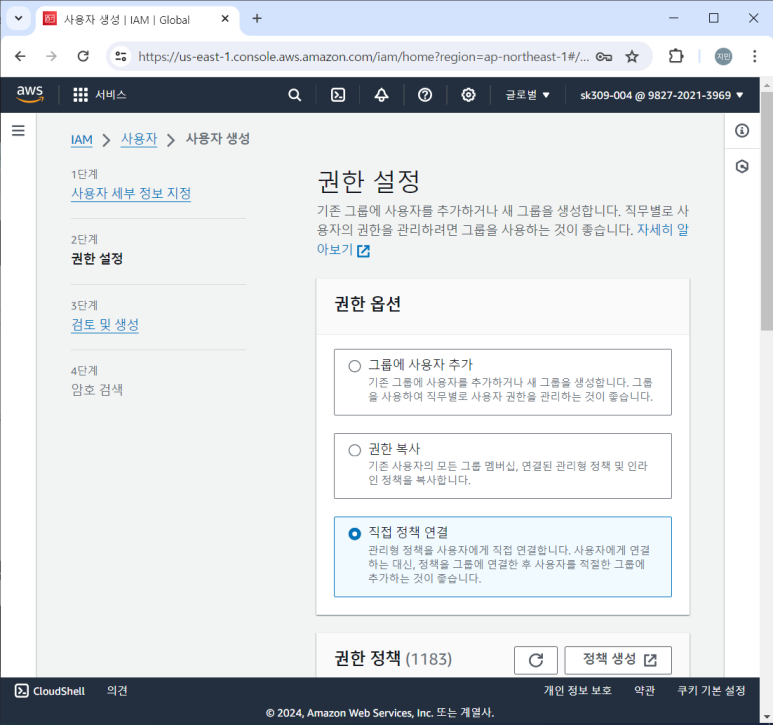Expand the hamburger side navigation
Viewport: 773px width, 725px height.
tap(18, 131)
